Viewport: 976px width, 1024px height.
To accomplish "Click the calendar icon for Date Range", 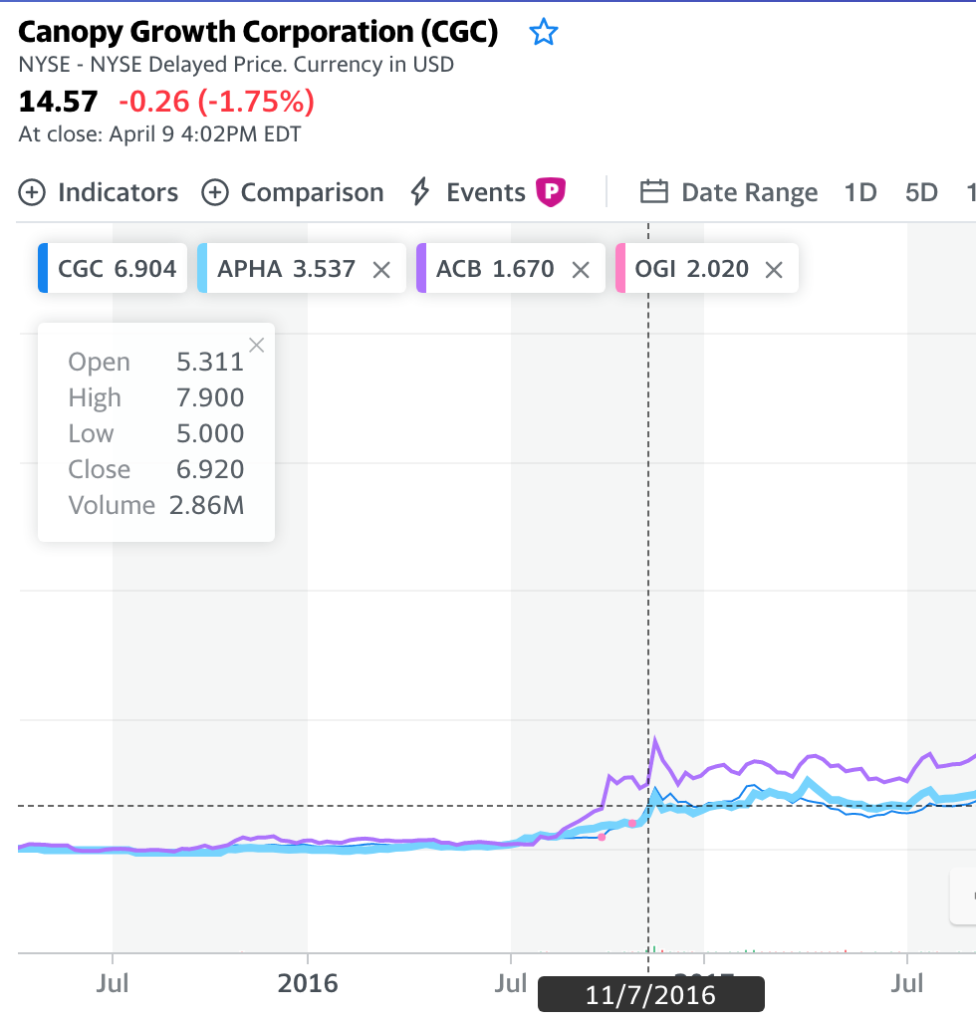I will [x=654, y=192].
